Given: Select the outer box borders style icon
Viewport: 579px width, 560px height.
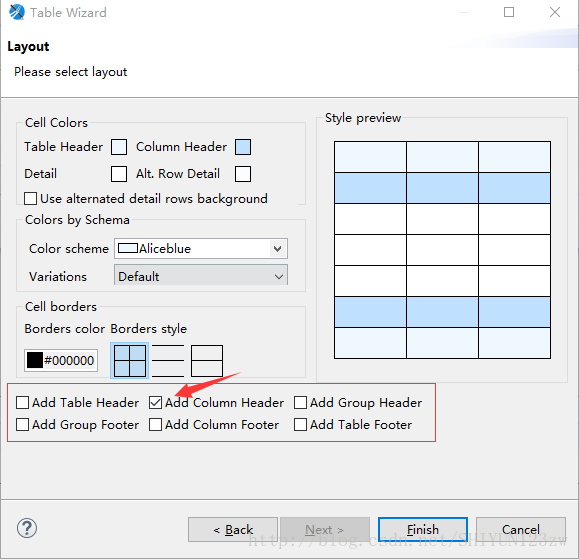Looking at the screenshot, I should [x=207, y=361].
